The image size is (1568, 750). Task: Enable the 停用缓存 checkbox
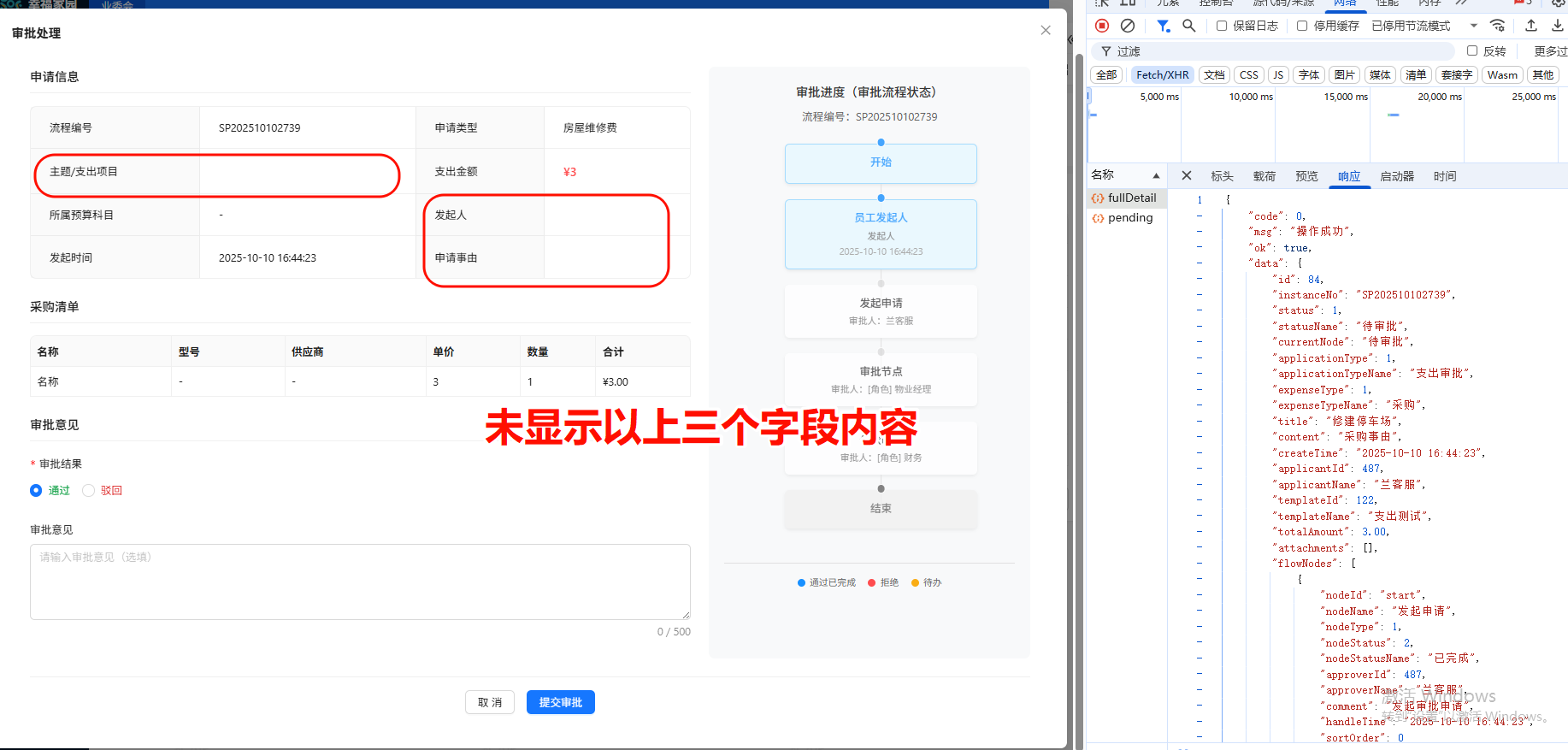(1302, 26)
